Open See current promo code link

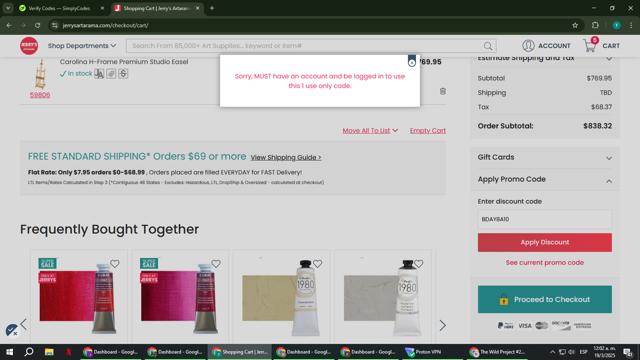[544, 262]
